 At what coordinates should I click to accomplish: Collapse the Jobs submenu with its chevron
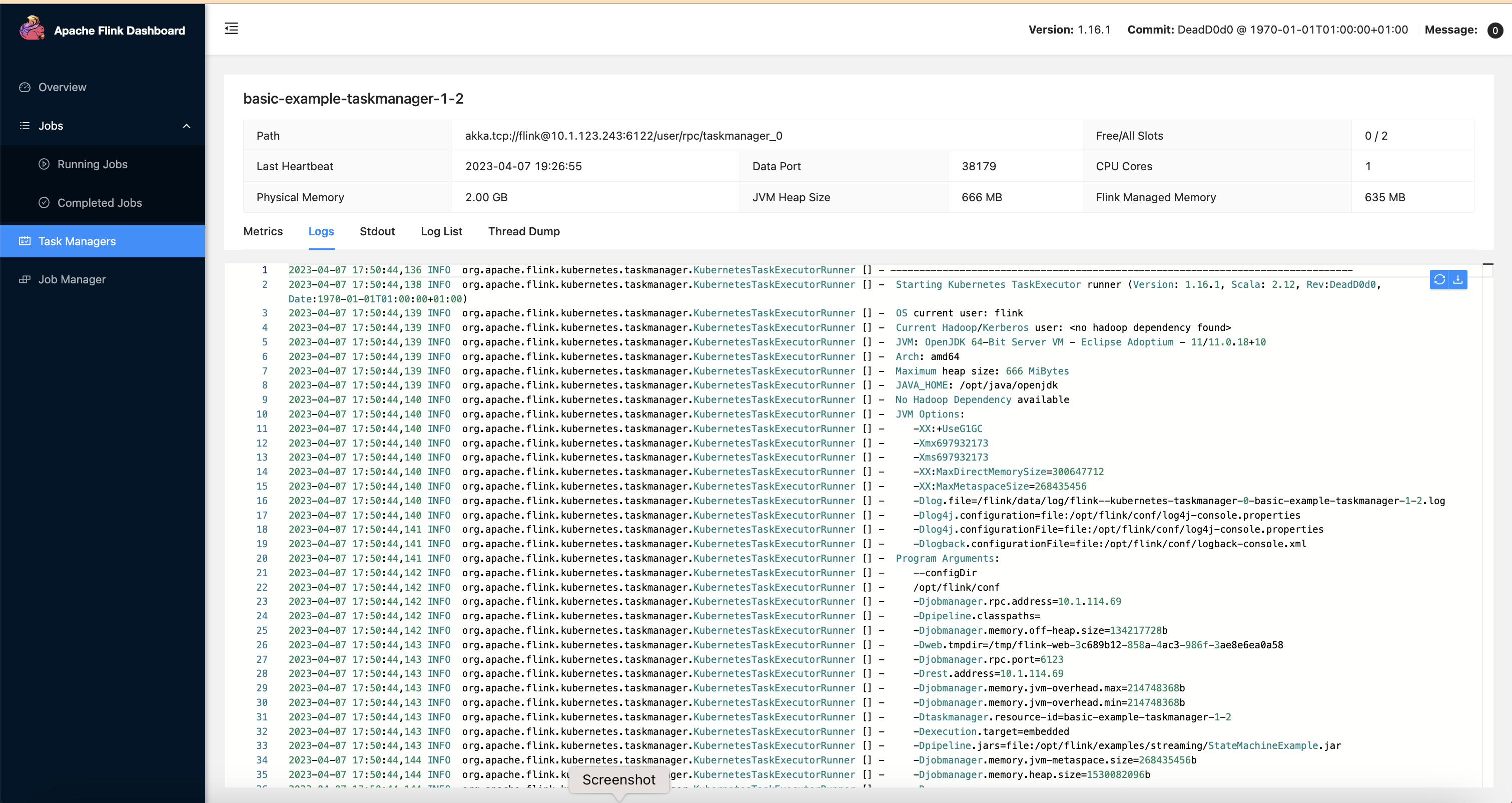coord(187,126)
